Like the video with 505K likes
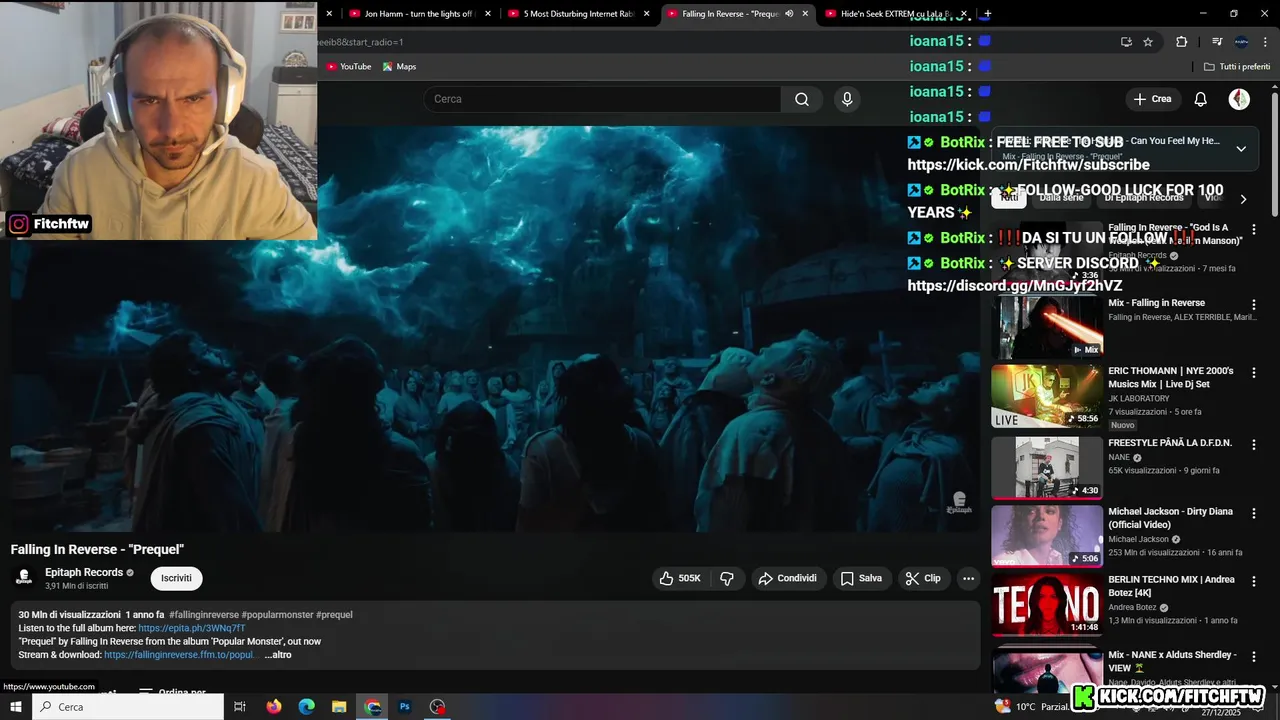The height and width of the screenshot is (720, 1280). click(x=680, y=578)
